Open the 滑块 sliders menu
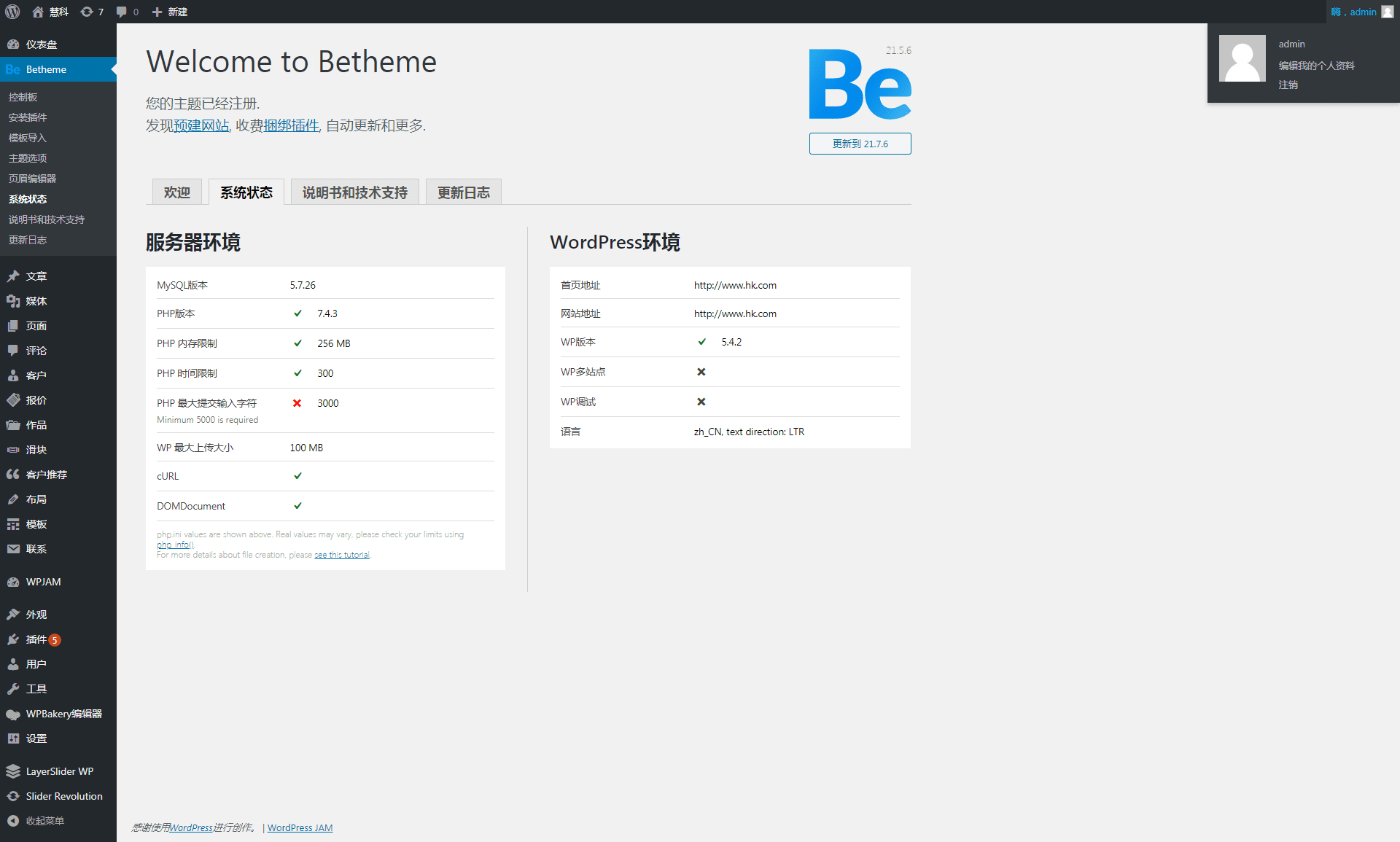Image resolution: width=1400 pixels, height=842 pixels. click(36, 450)
